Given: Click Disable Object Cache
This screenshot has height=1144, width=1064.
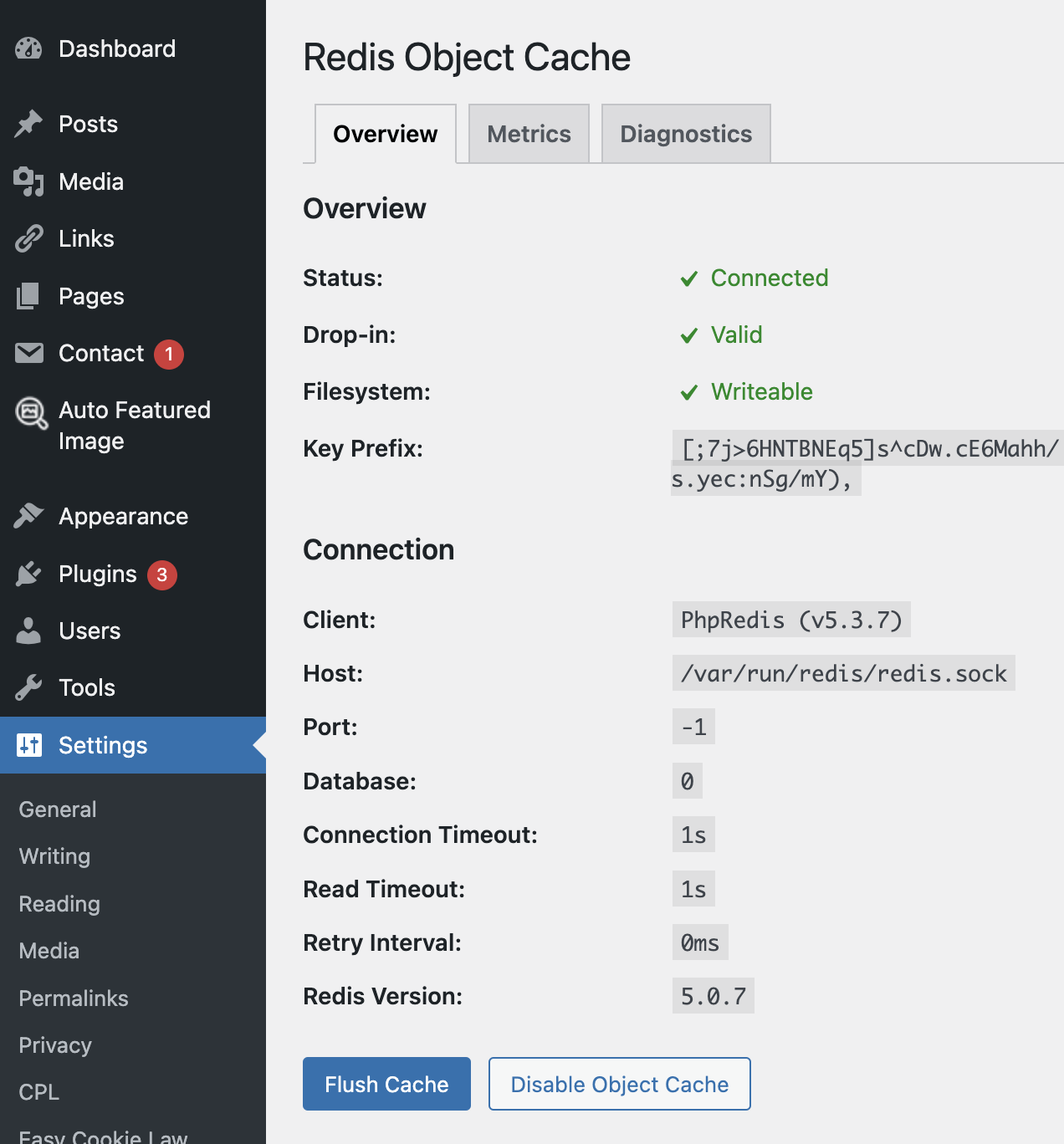Looking at the screenshot, I should coord(619,1084).
